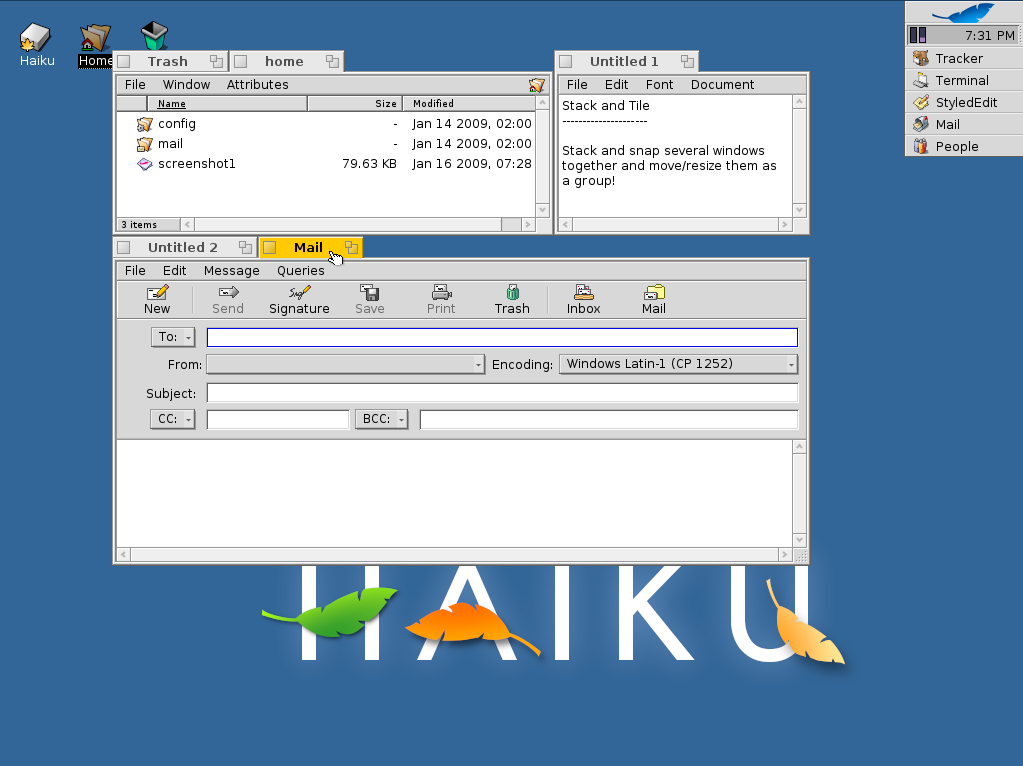Click into the BCC address field
This screenshot has height=766, width=1023.
[609, 420]
